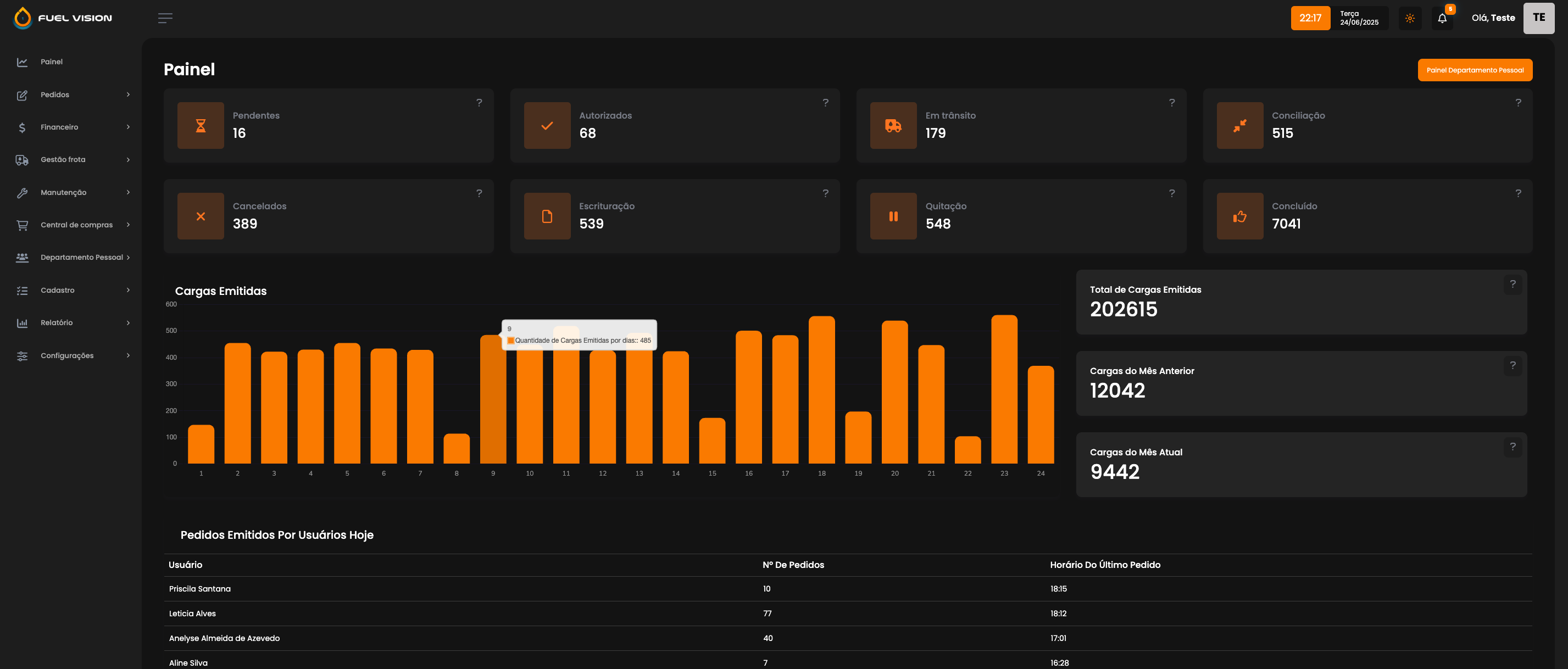Screen dimensions: 1568x669
Task: Click the Quitação pause icon
Action: point(893,216)
